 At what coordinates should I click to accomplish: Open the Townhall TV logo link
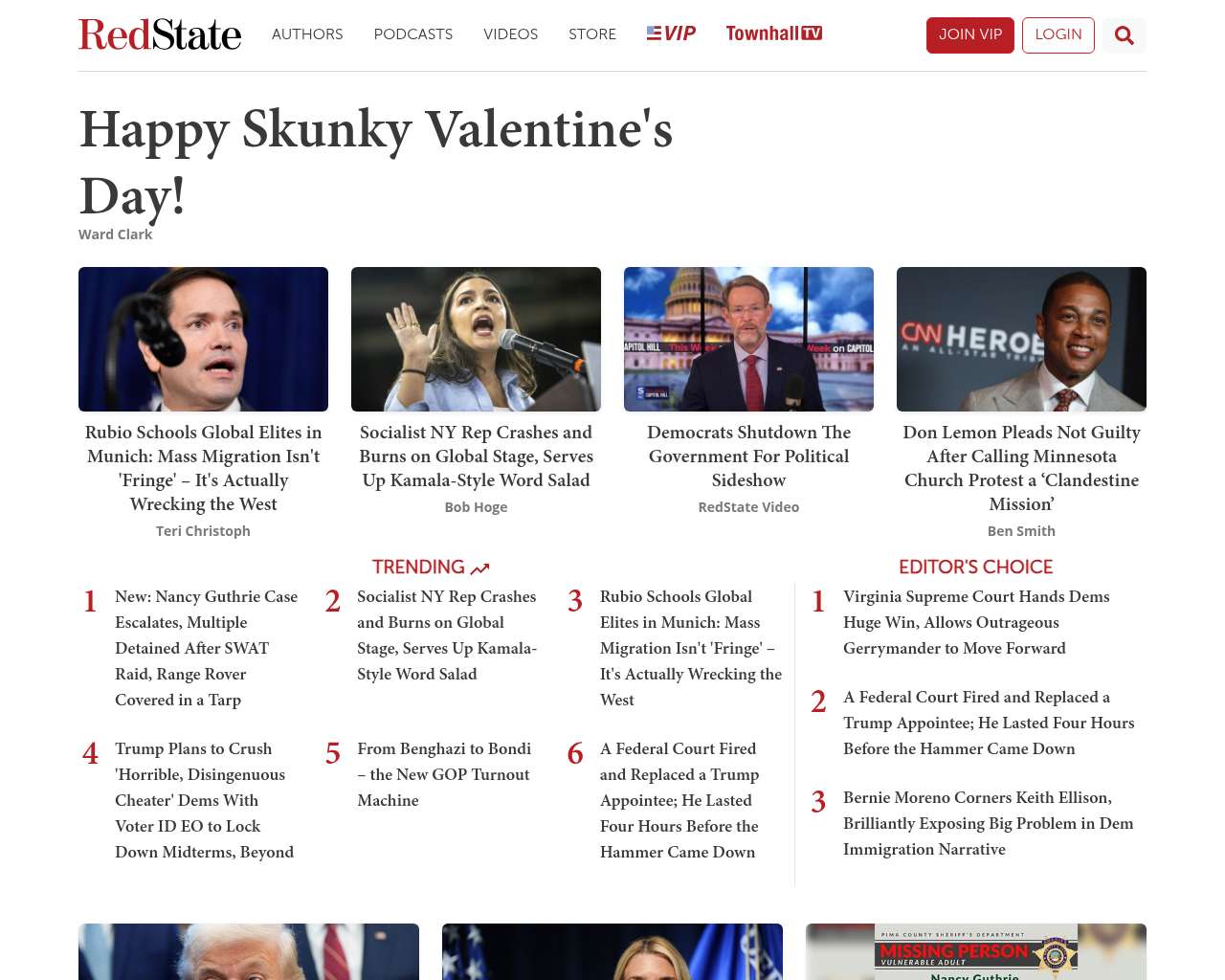click(774, 33)
